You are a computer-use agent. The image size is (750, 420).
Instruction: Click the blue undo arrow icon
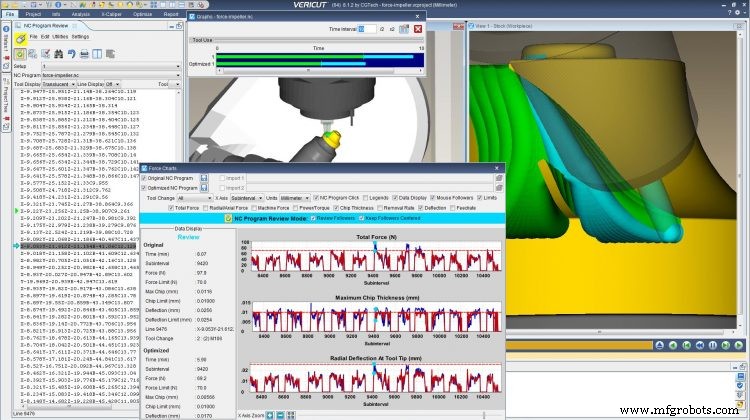coord(71,54)
